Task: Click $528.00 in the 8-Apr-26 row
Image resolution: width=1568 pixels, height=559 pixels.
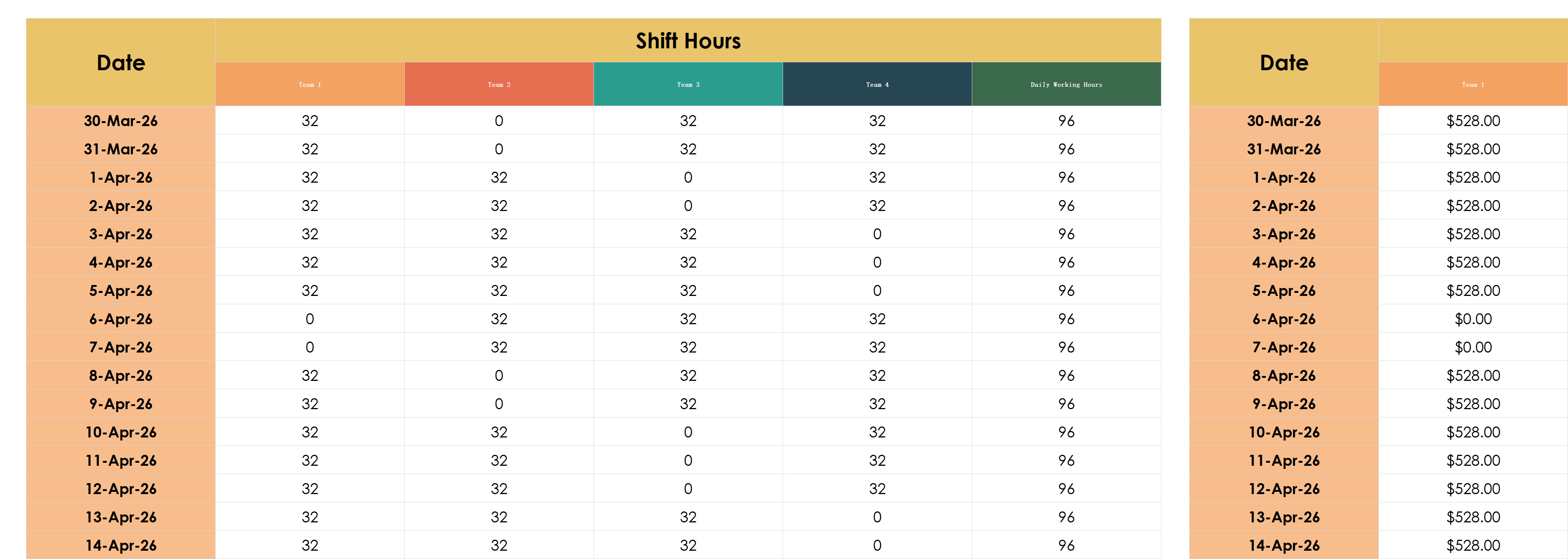Action: click(1473, 375)
